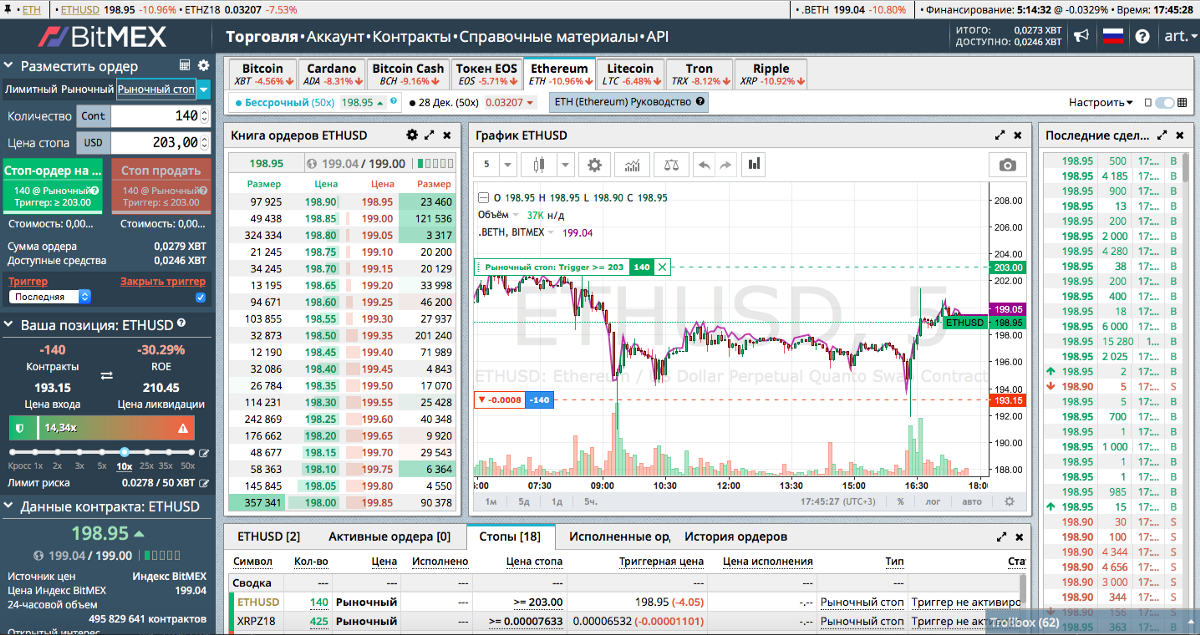Redo chart action

point(725,164)
